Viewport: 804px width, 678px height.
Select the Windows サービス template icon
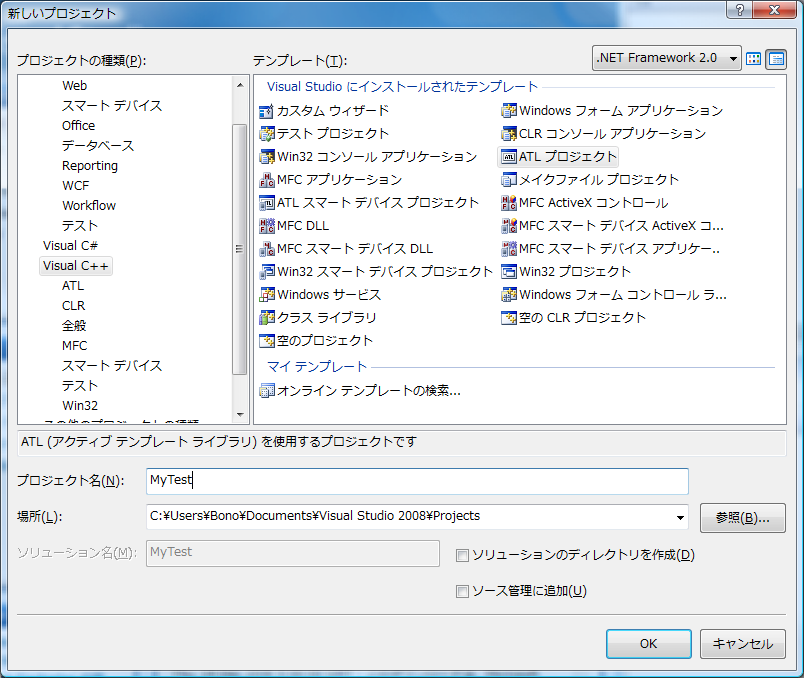267,295
